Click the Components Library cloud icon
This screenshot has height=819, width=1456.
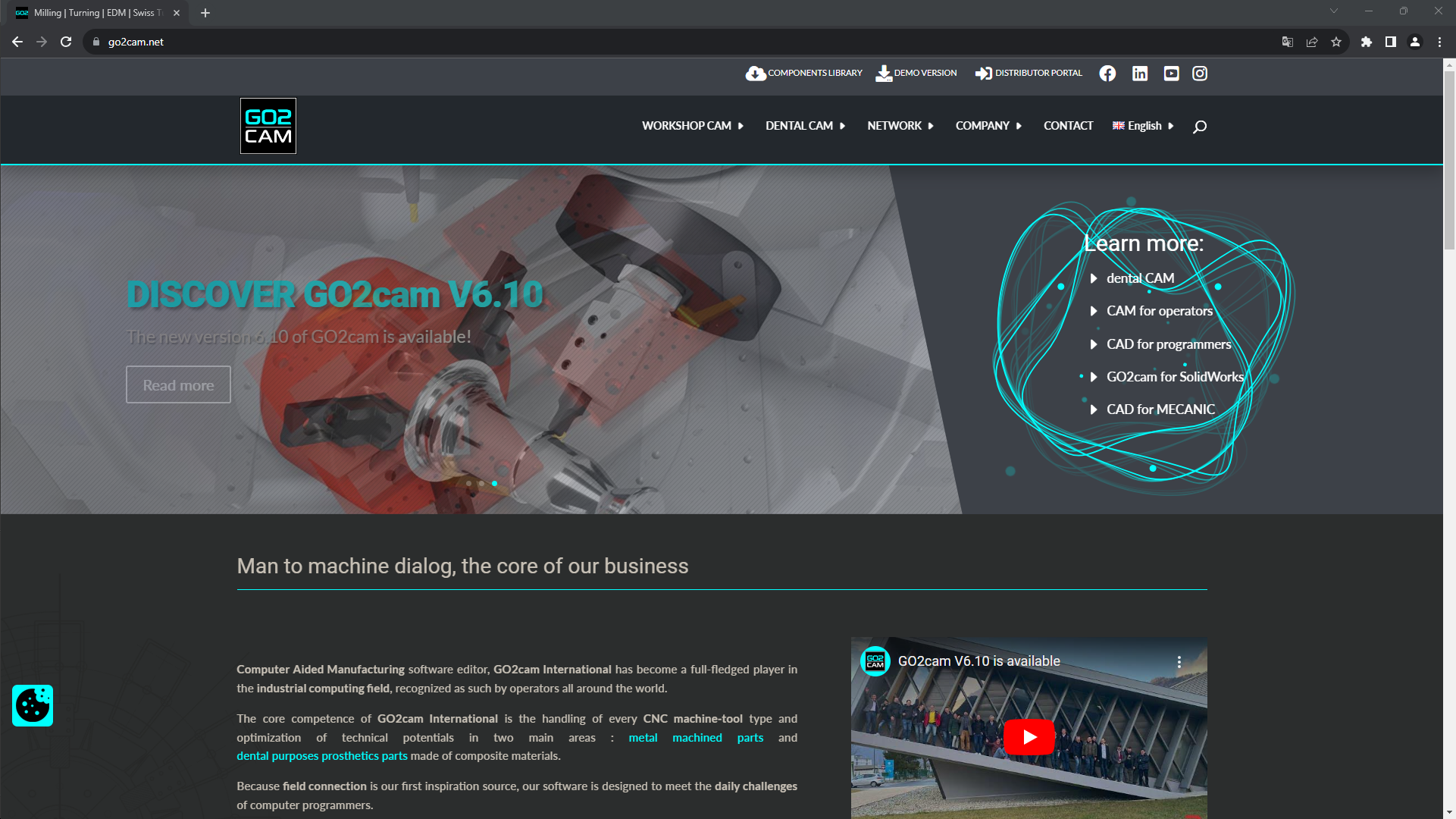point(756,73)
